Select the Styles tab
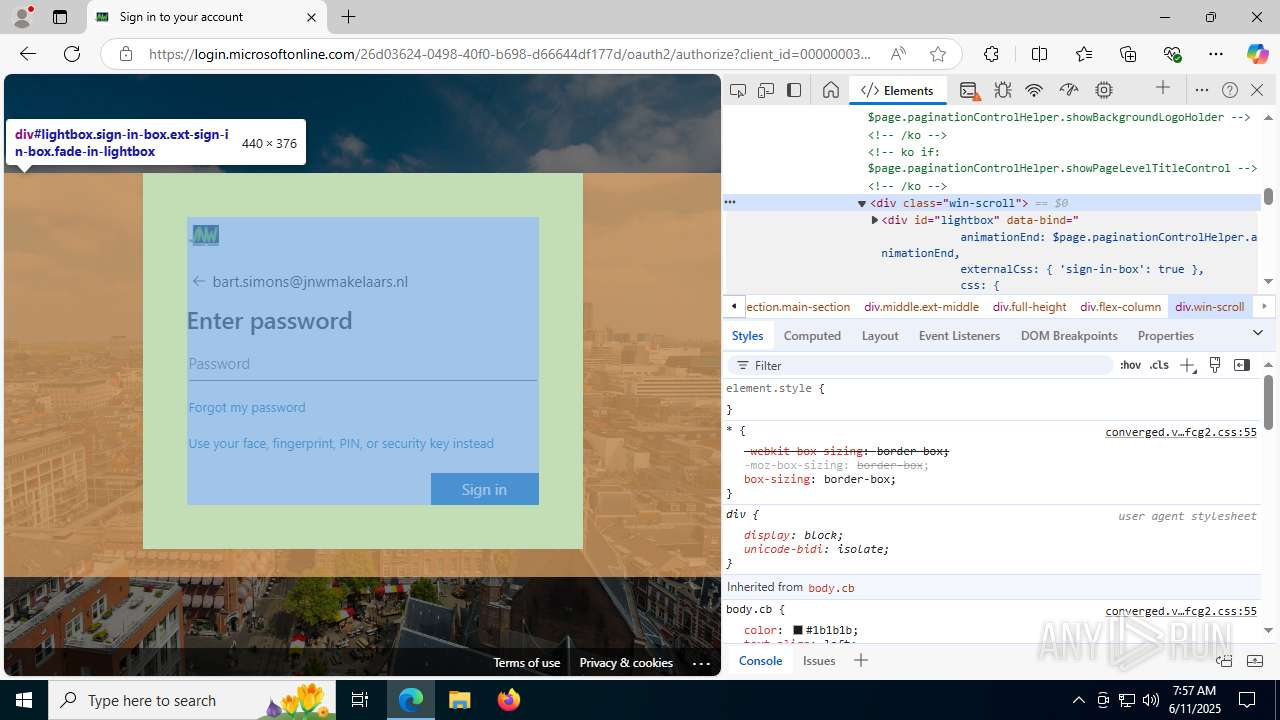Image resolution: width=1280 pixels, height=720 pixels. coord(747,336)
